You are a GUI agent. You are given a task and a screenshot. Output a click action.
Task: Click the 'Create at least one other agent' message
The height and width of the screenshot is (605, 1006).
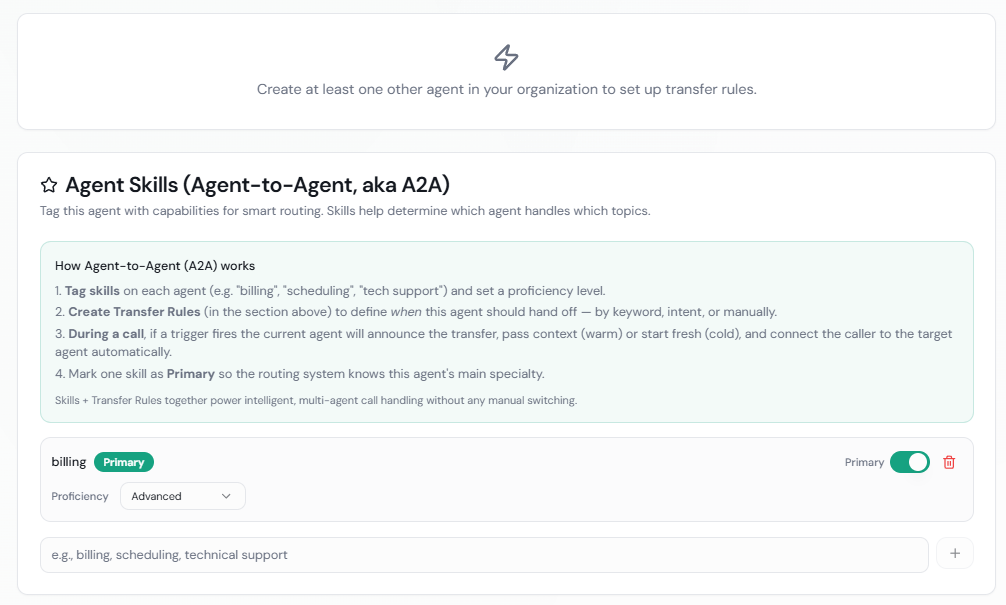click(x=506, y=89)
